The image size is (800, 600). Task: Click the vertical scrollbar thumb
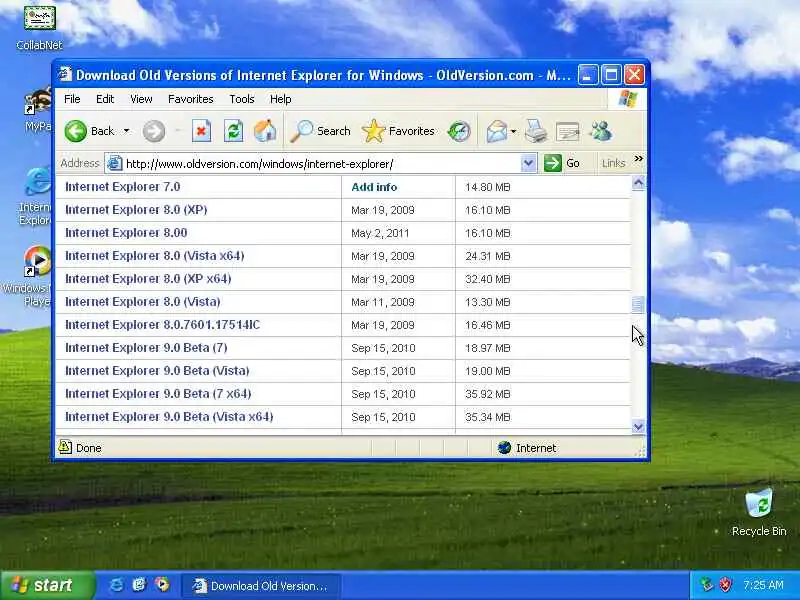(638, 305)
